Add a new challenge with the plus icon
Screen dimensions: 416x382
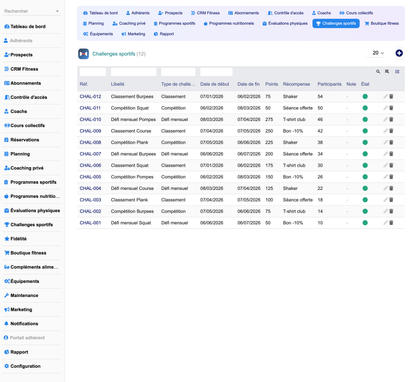point(399,53)
